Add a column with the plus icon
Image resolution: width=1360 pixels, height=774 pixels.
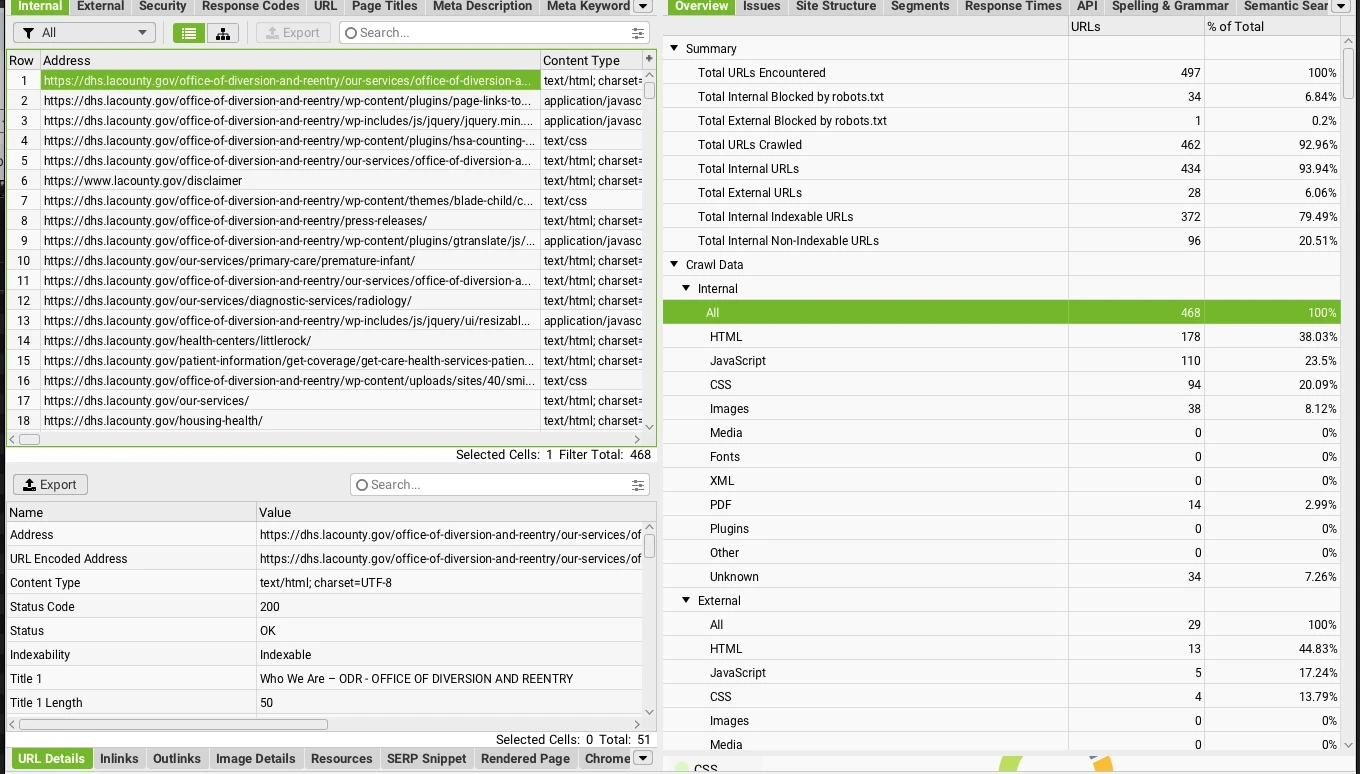pyautogui.click(x=649, y=59)
